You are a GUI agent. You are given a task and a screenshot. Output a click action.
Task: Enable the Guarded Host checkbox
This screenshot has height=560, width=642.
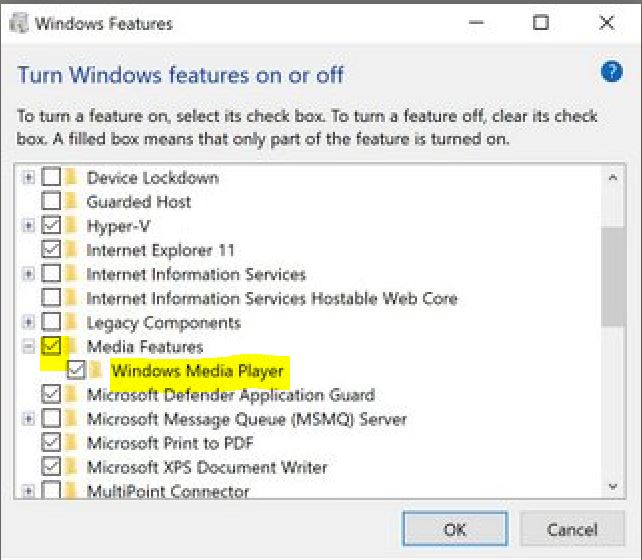(51, 201)
